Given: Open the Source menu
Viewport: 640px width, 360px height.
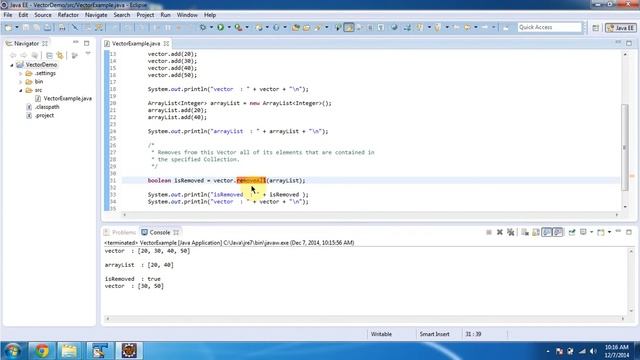Looking at the screenshot, I should [43, 15].
